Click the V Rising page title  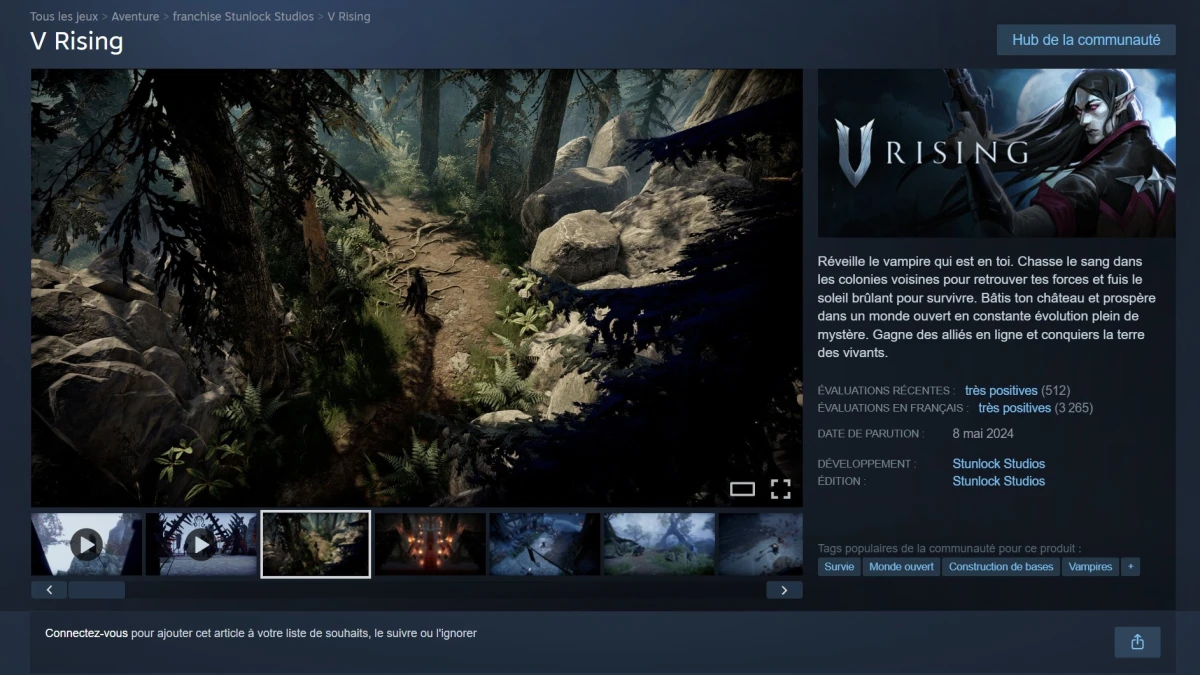pyautogui.click(x=77, y=41)
